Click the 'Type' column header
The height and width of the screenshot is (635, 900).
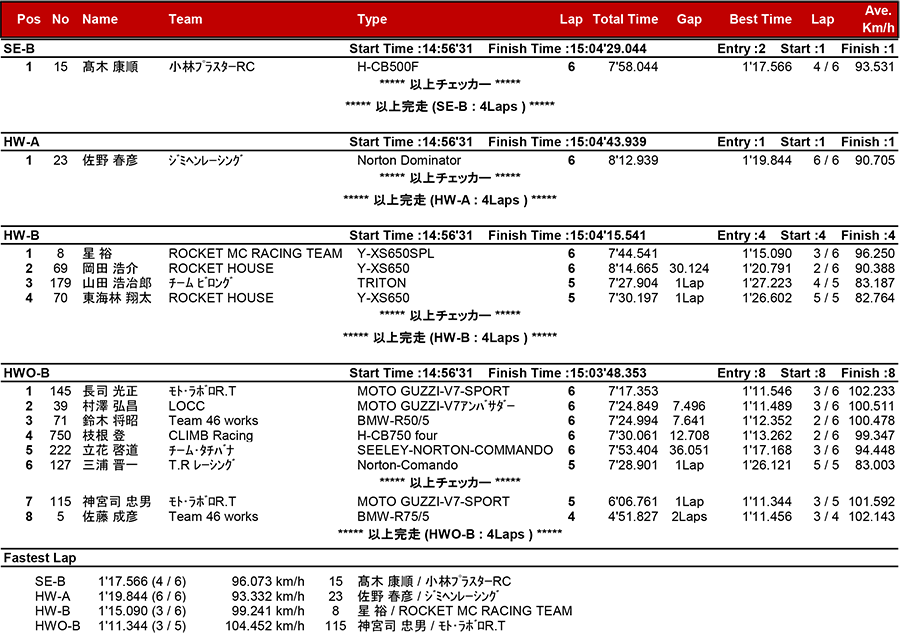[372, 19]
